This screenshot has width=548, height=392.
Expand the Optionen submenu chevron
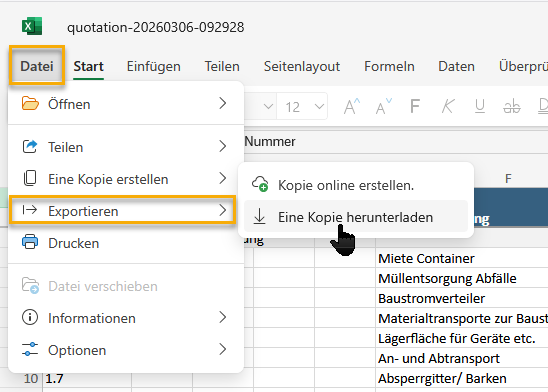(x=223, y=349)
